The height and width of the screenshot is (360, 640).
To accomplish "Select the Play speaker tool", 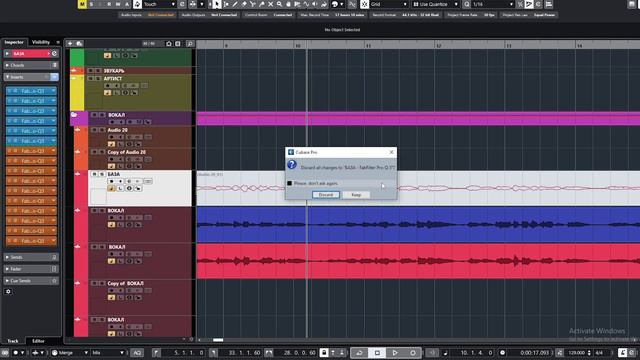I will click(315, 4).
